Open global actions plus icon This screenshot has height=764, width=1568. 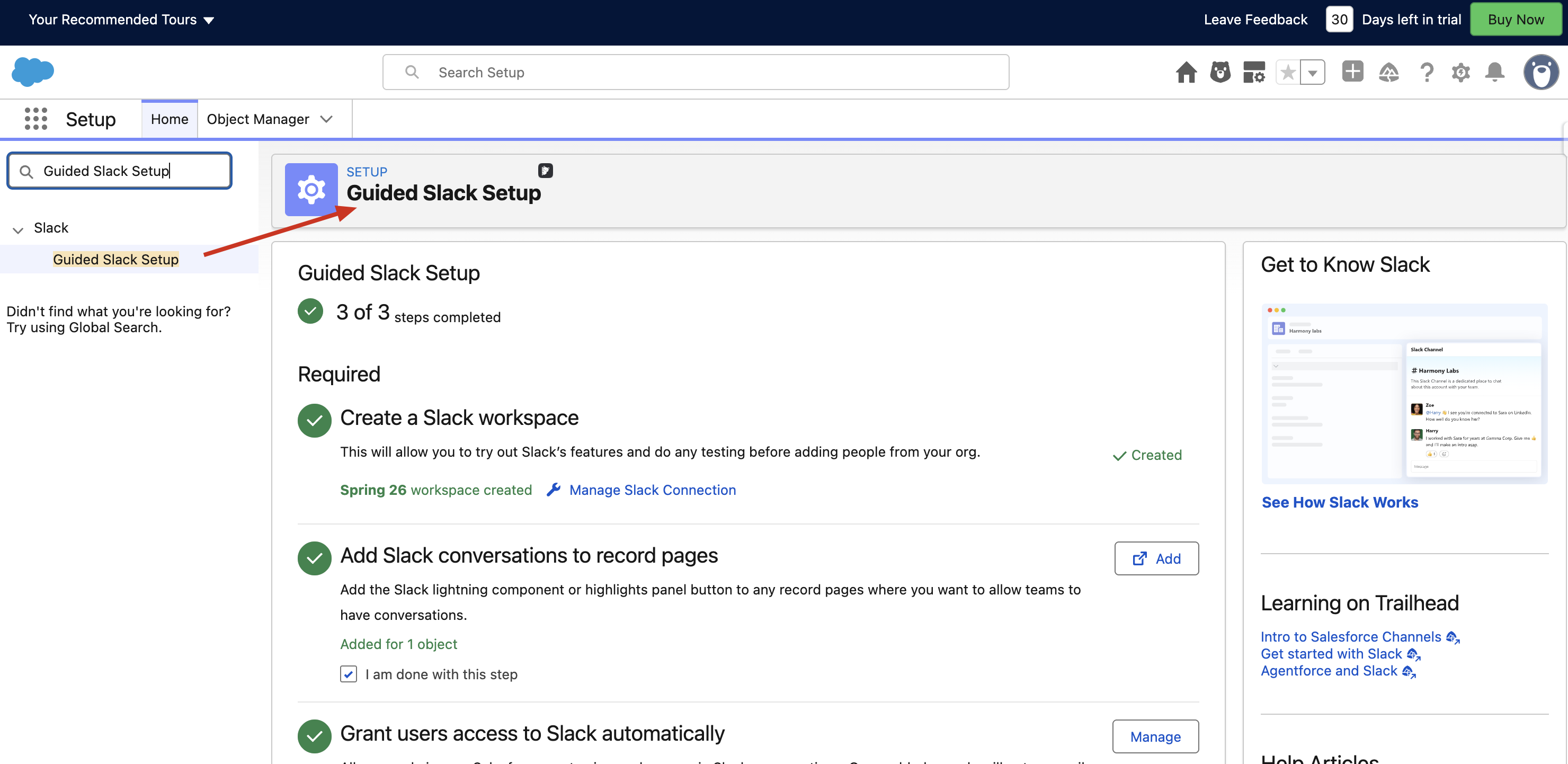pyautogui.click(x=1352, y=71)
